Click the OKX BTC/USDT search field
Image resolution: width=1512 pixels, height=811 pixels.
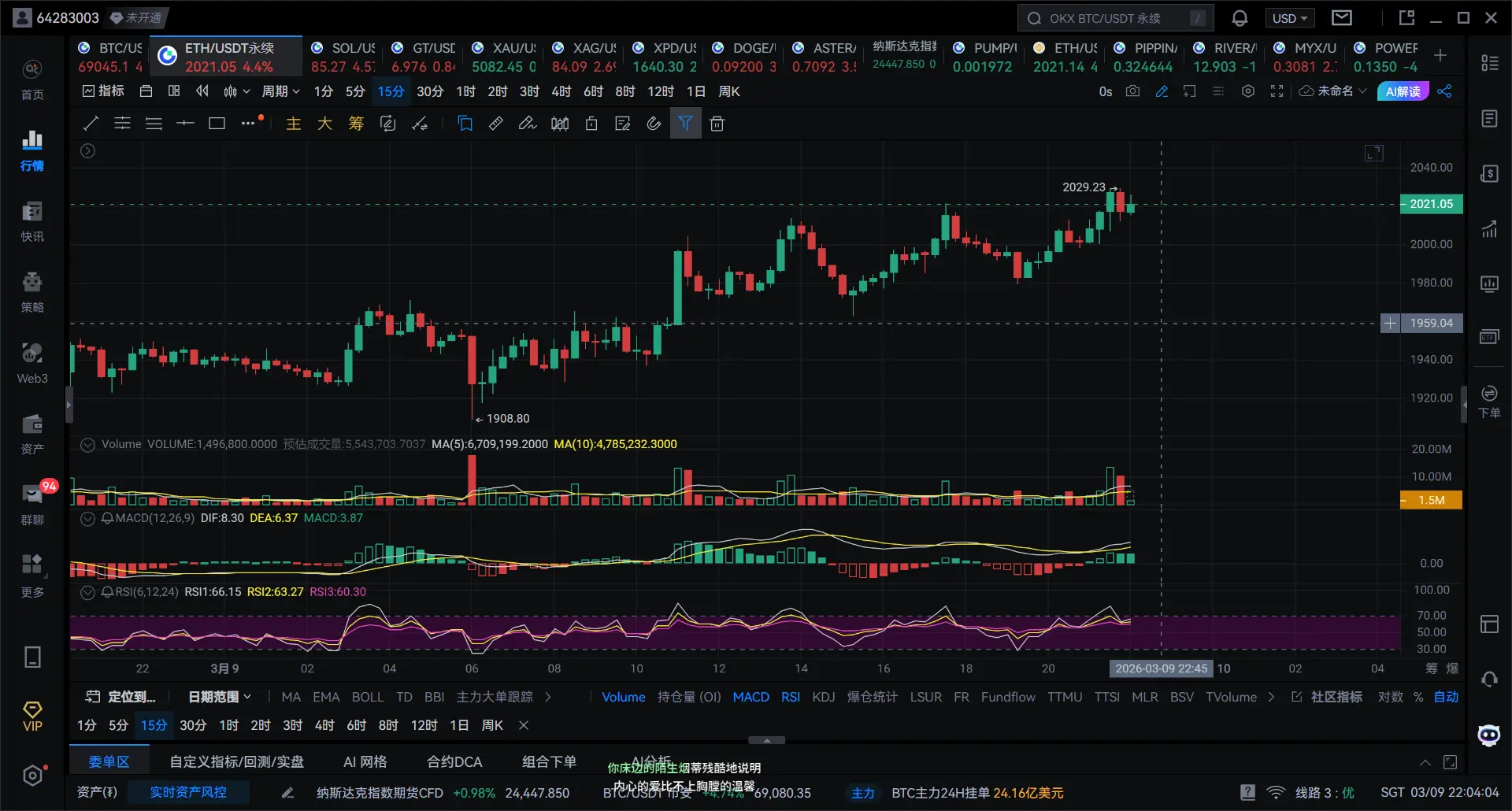[1115, 18]
